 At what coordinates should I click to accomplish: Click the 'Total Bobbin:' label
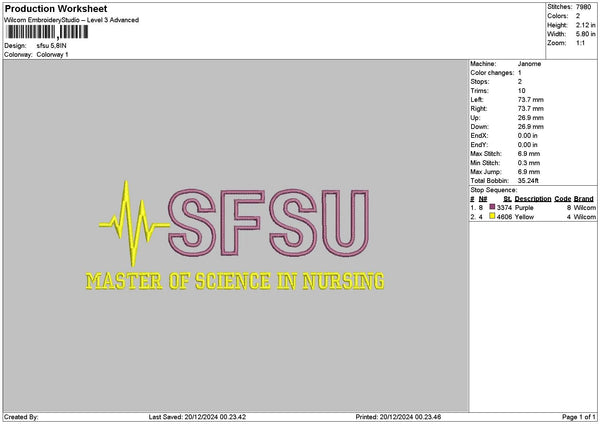pyautogui.click(x=489, y=181)
